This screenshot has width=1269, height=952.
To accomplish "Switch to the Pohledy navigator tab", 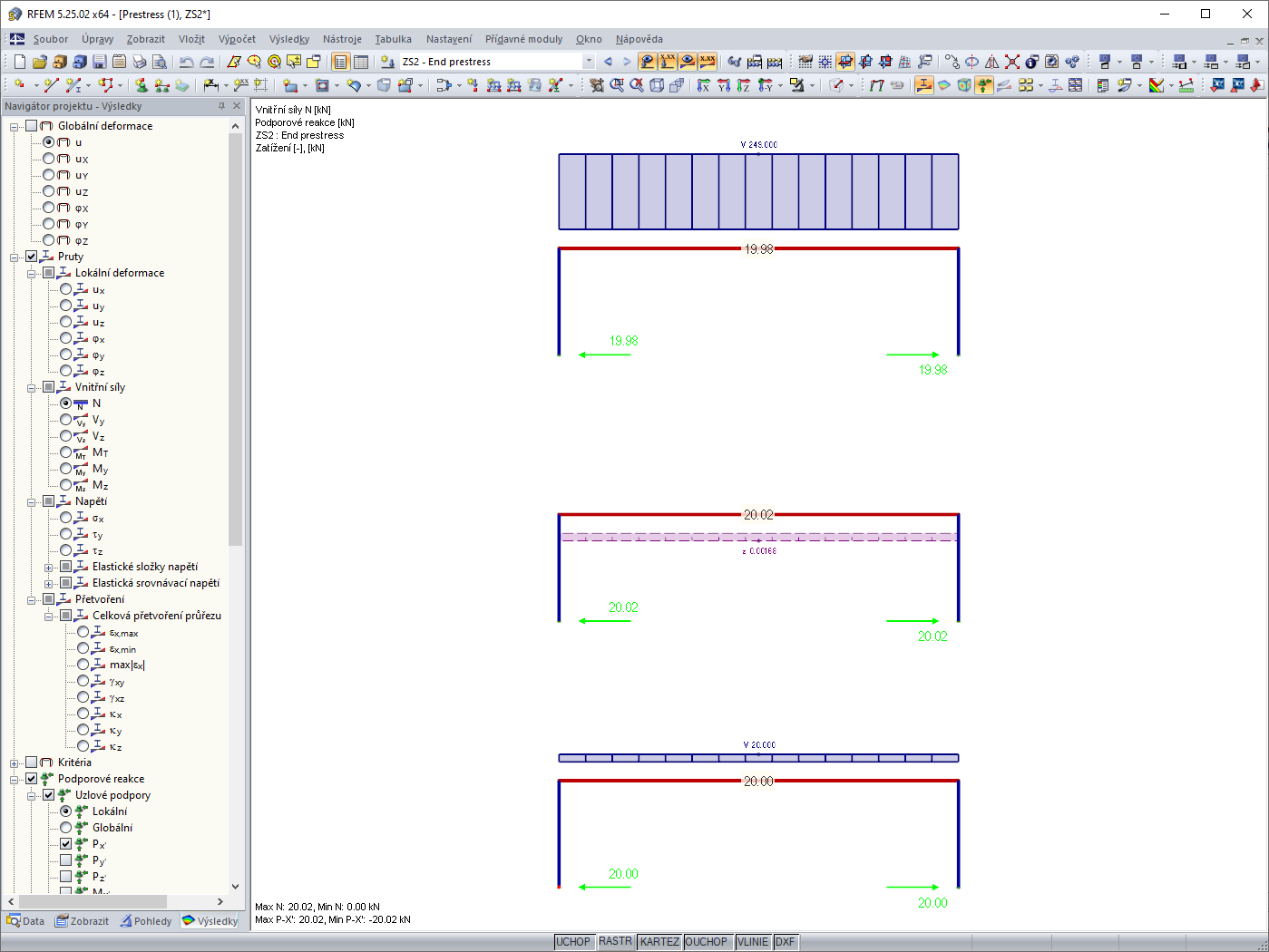I will (x=145, y=921).
